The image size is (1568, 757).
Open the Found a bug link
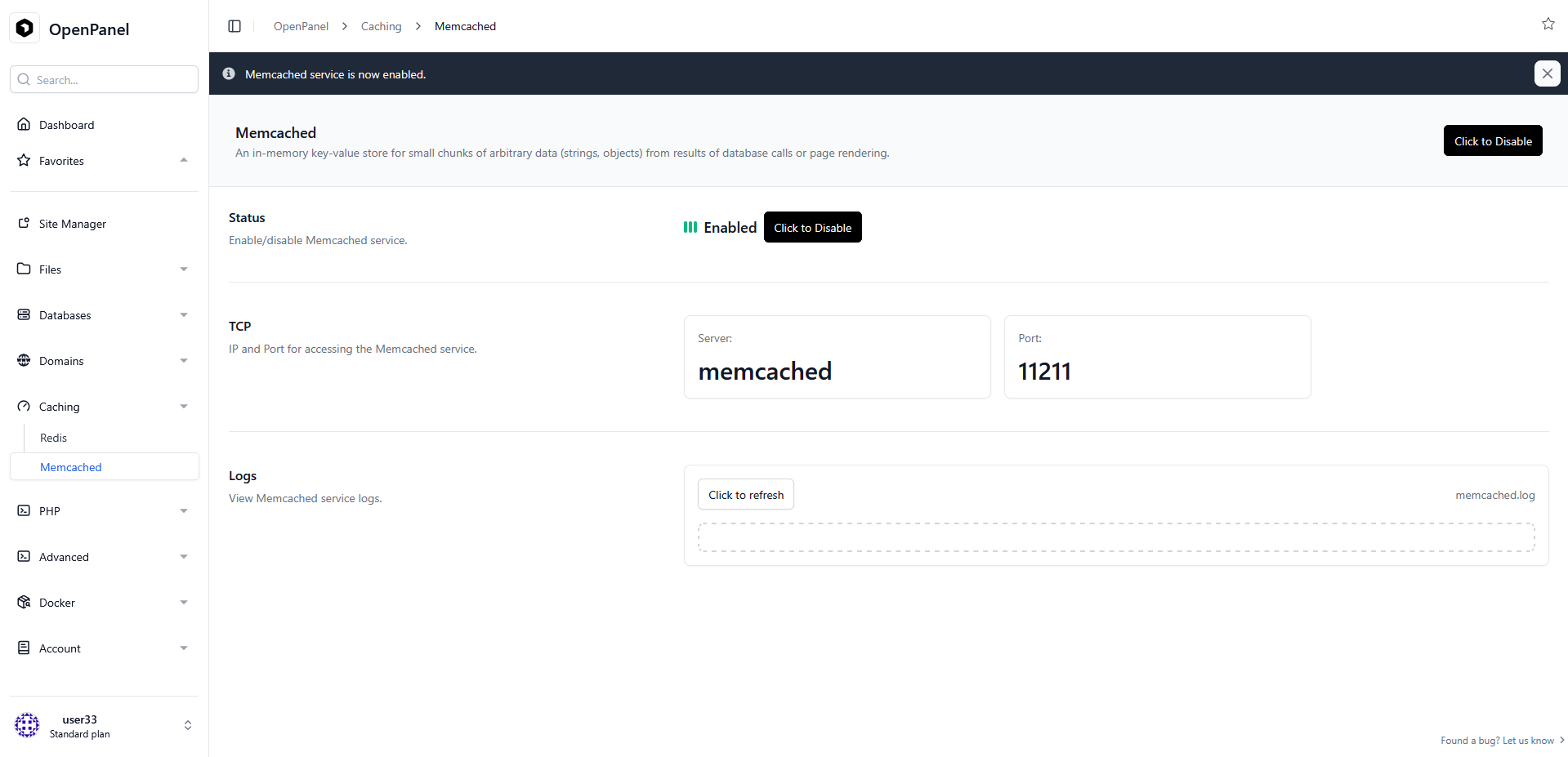coord(1501,740)
